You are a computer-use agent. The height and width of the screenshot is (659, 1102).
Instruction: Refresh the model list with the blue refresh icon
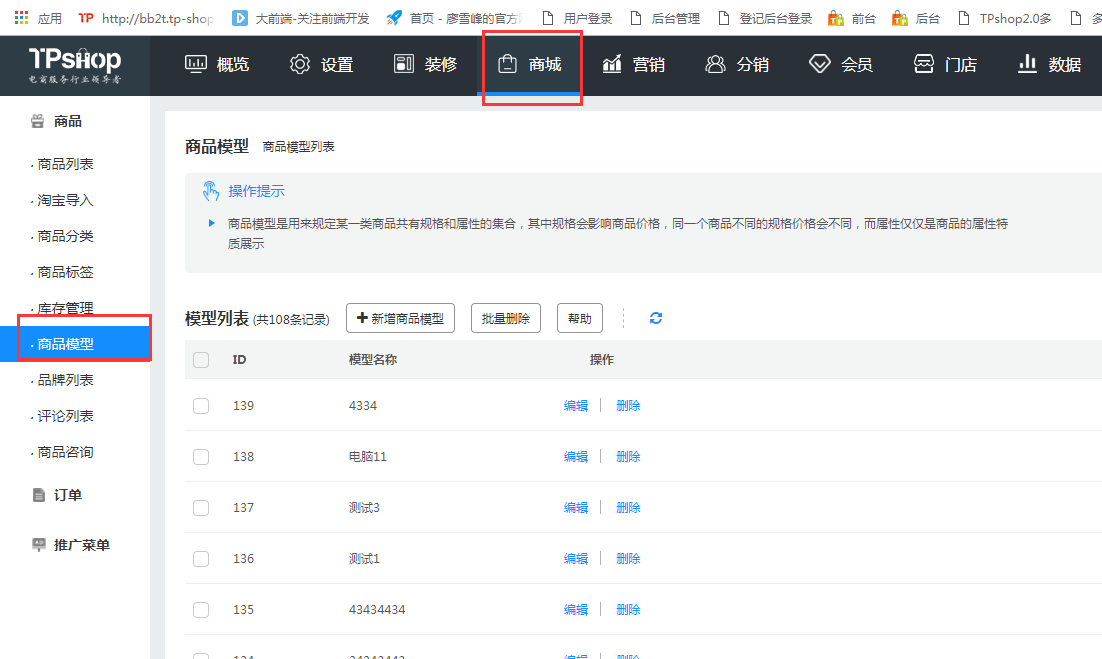pyautogui.click(x=655, y=318)
